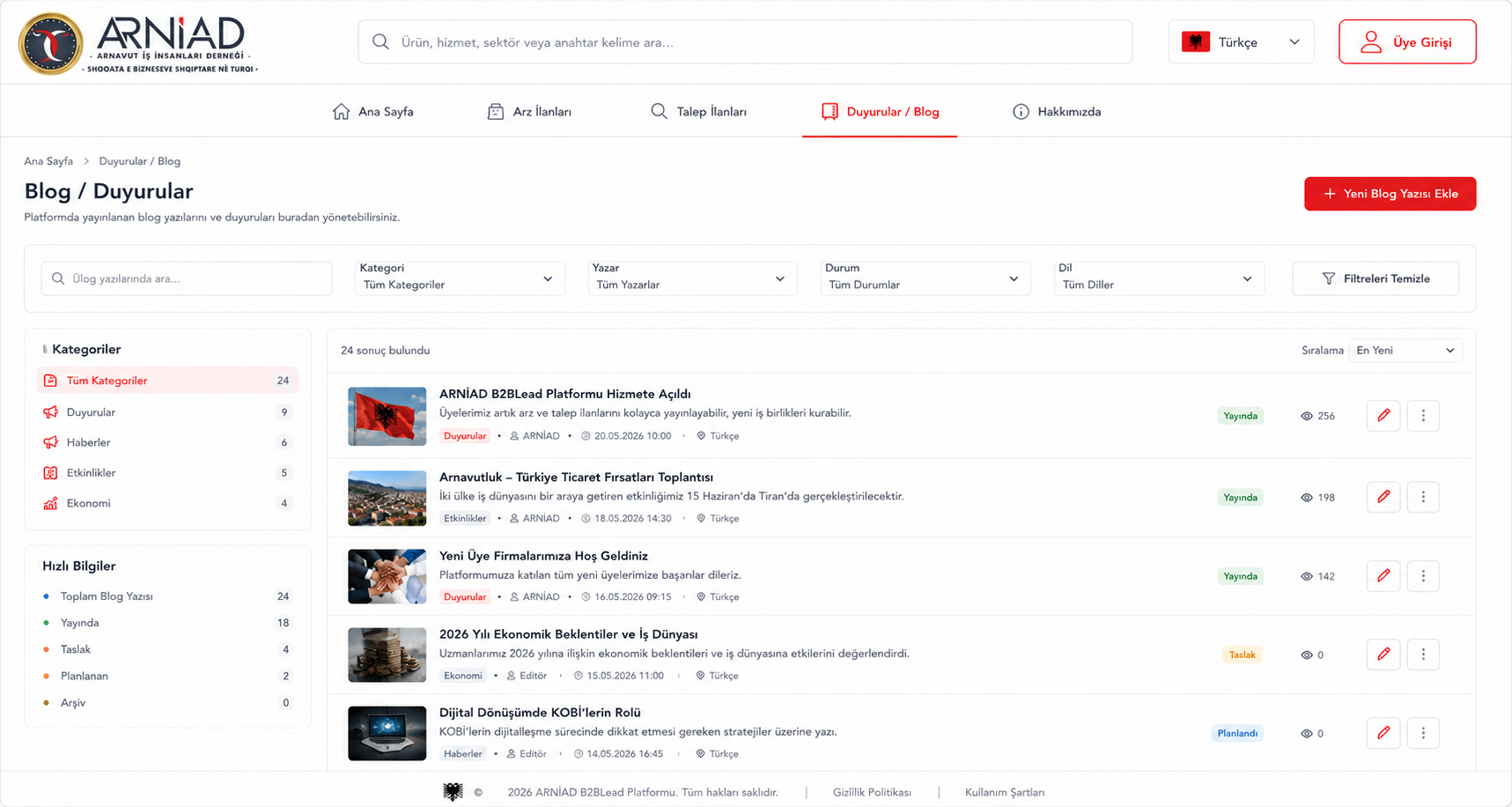Screen dimensions: 1512x807
Task: Click the Taslak status badge
Action: click(1242, 655)
